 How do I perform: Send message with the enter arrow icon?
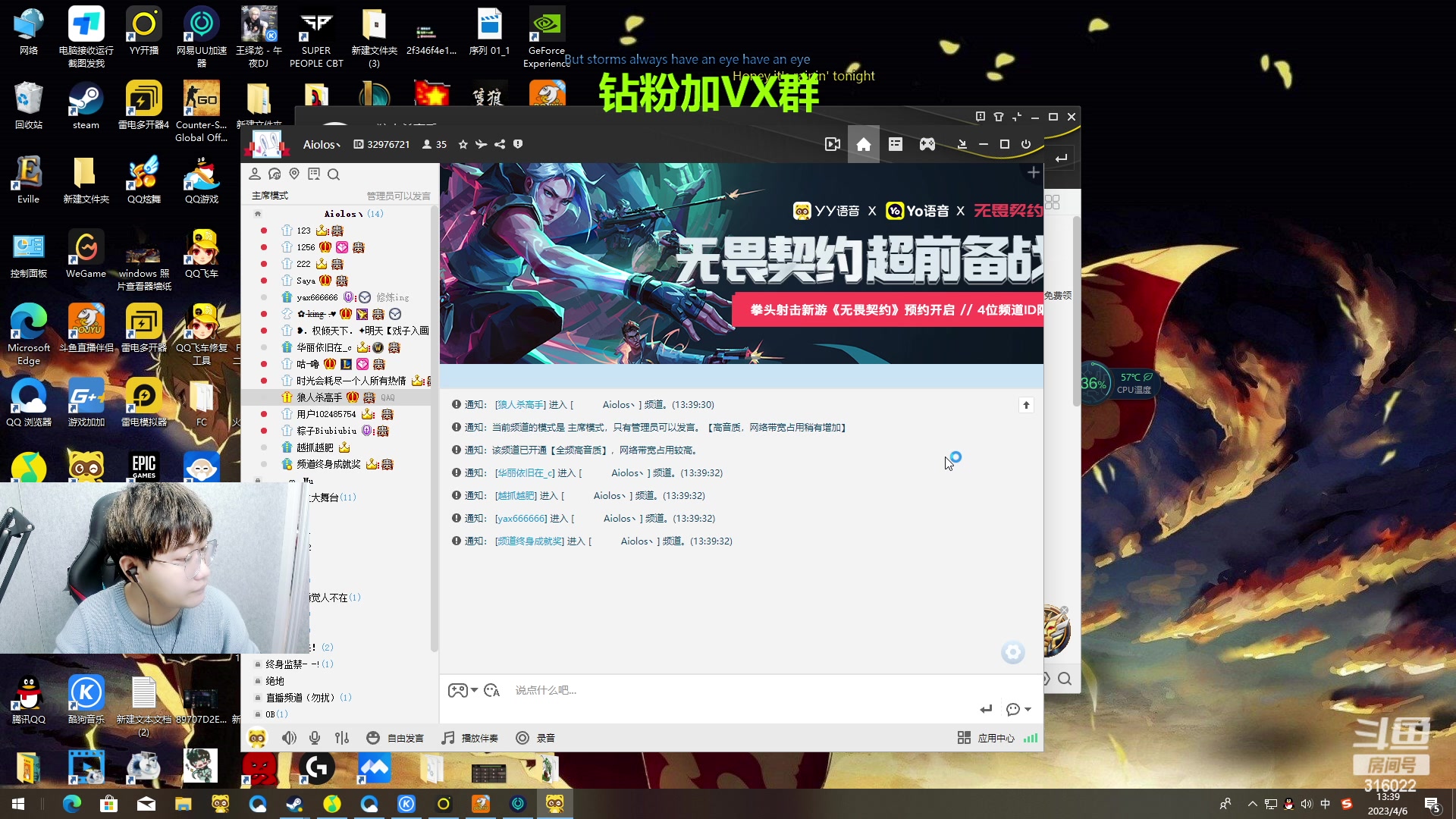986,709
